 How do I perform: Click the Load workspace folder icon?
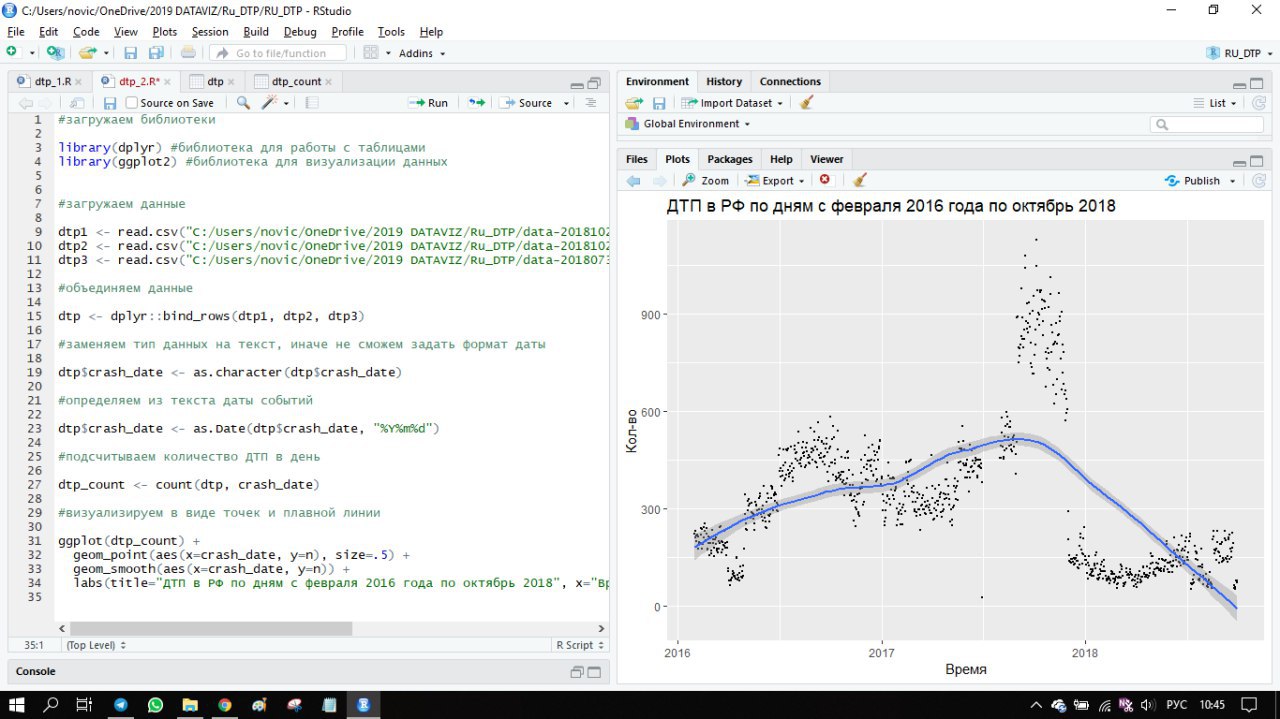click(x=634, y=103)
